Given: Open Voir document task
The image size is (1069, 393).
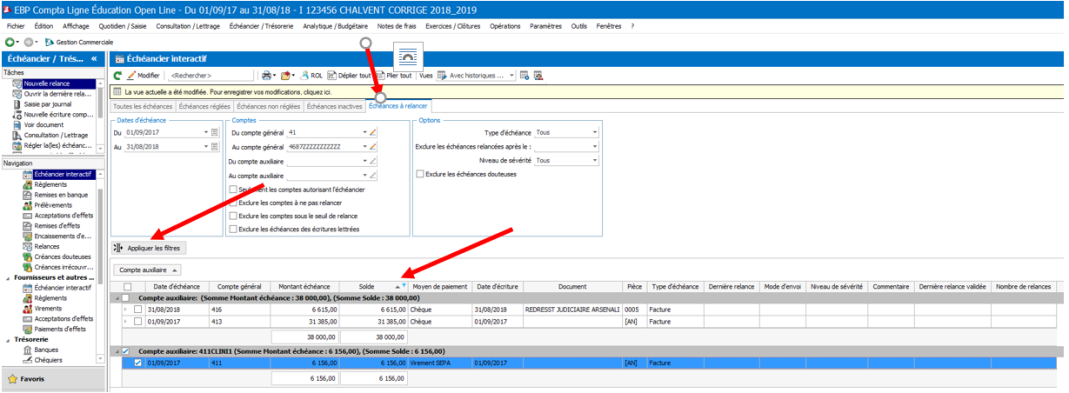Looking at the screenshot, I should pyautogui.click(x=43, y=125).
